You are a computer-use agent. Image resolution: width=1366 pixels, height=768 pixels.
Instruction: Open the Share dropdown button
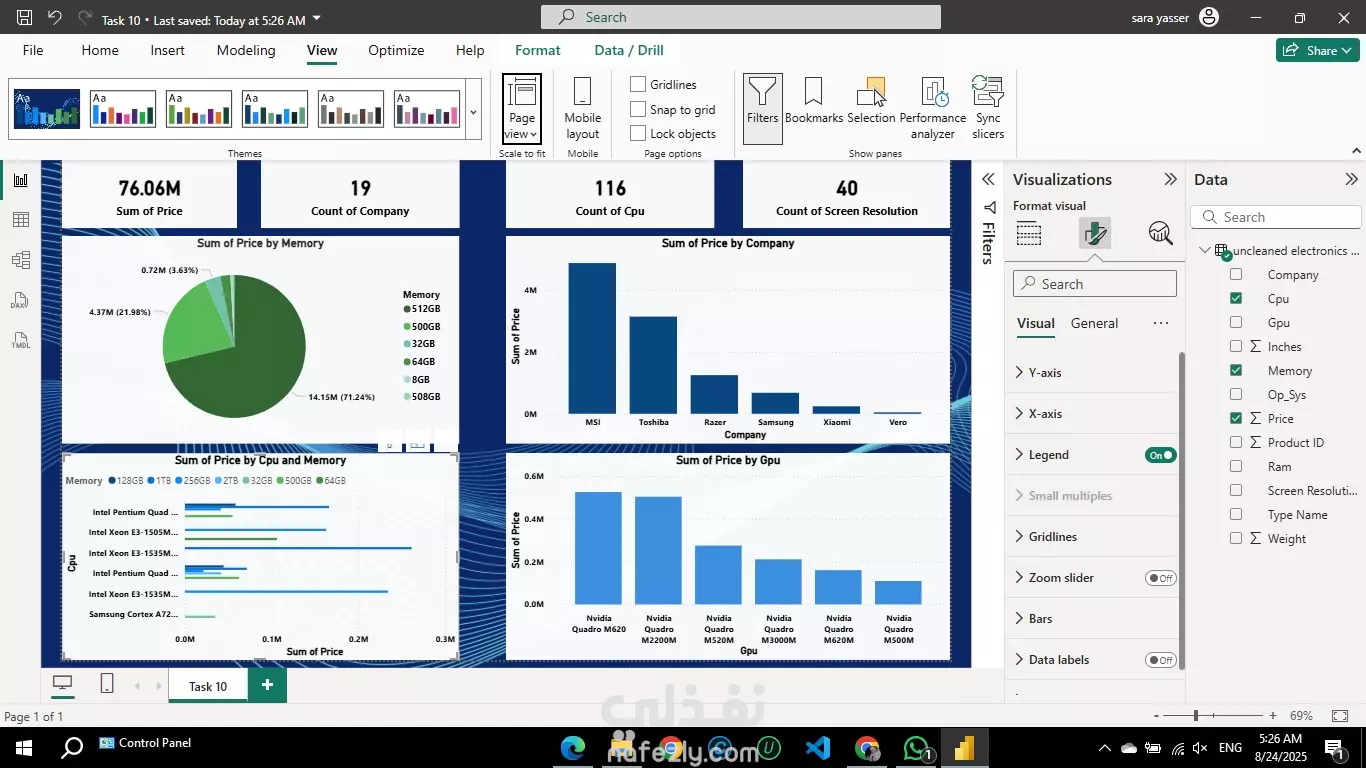point(1318,50)
